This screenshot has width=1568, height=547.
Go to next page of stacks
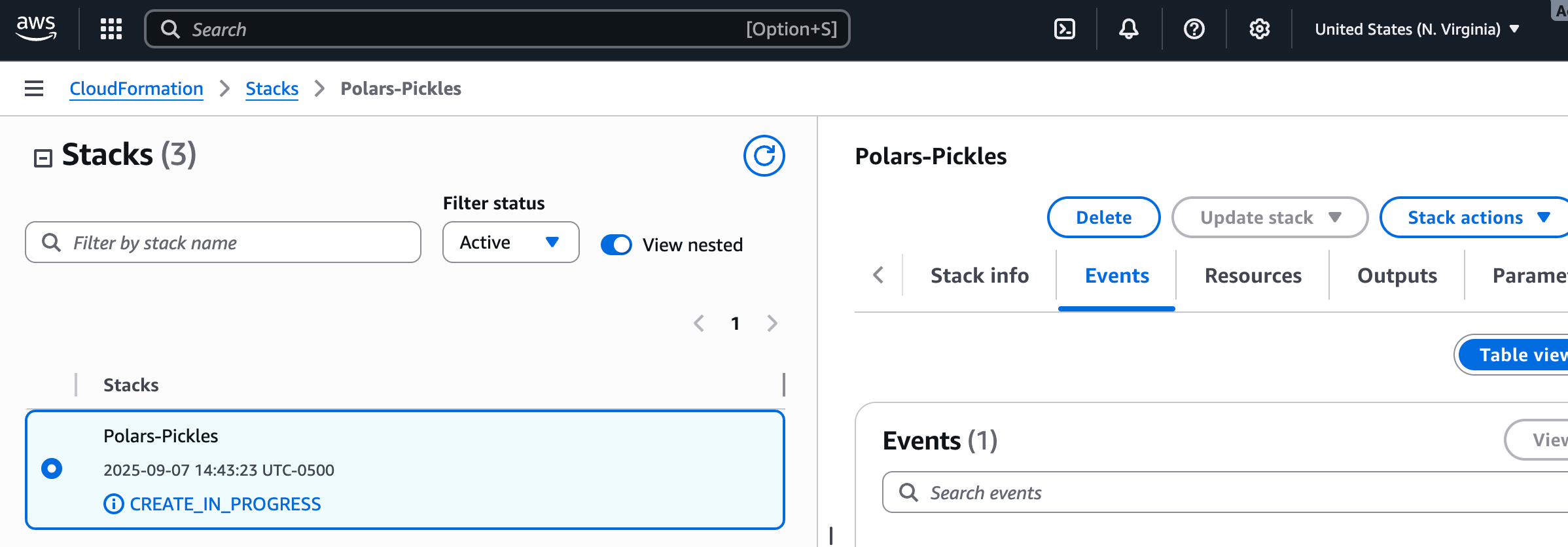coord(772,323)
